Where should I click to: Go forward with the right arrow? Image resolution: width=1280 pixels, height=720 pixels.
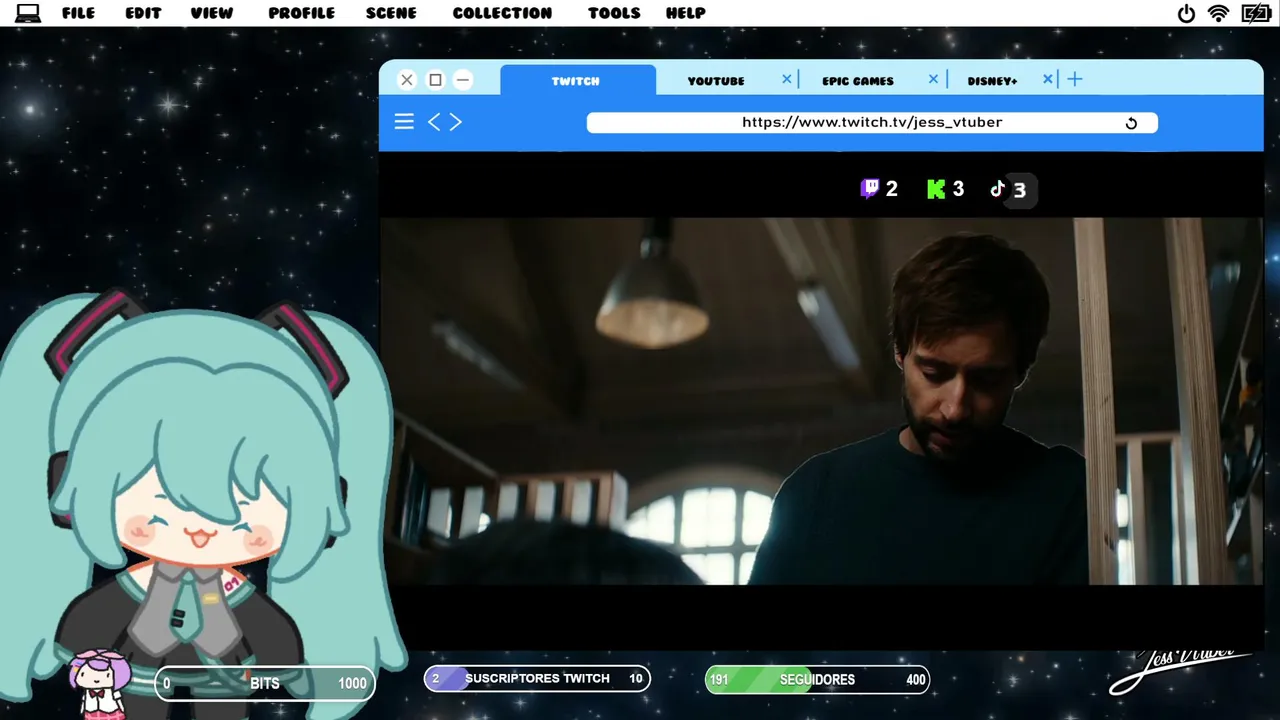tap(455, 121)
